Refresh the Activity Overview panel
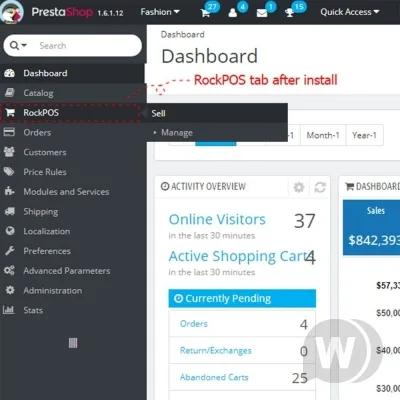 click(x=320, y=187)
